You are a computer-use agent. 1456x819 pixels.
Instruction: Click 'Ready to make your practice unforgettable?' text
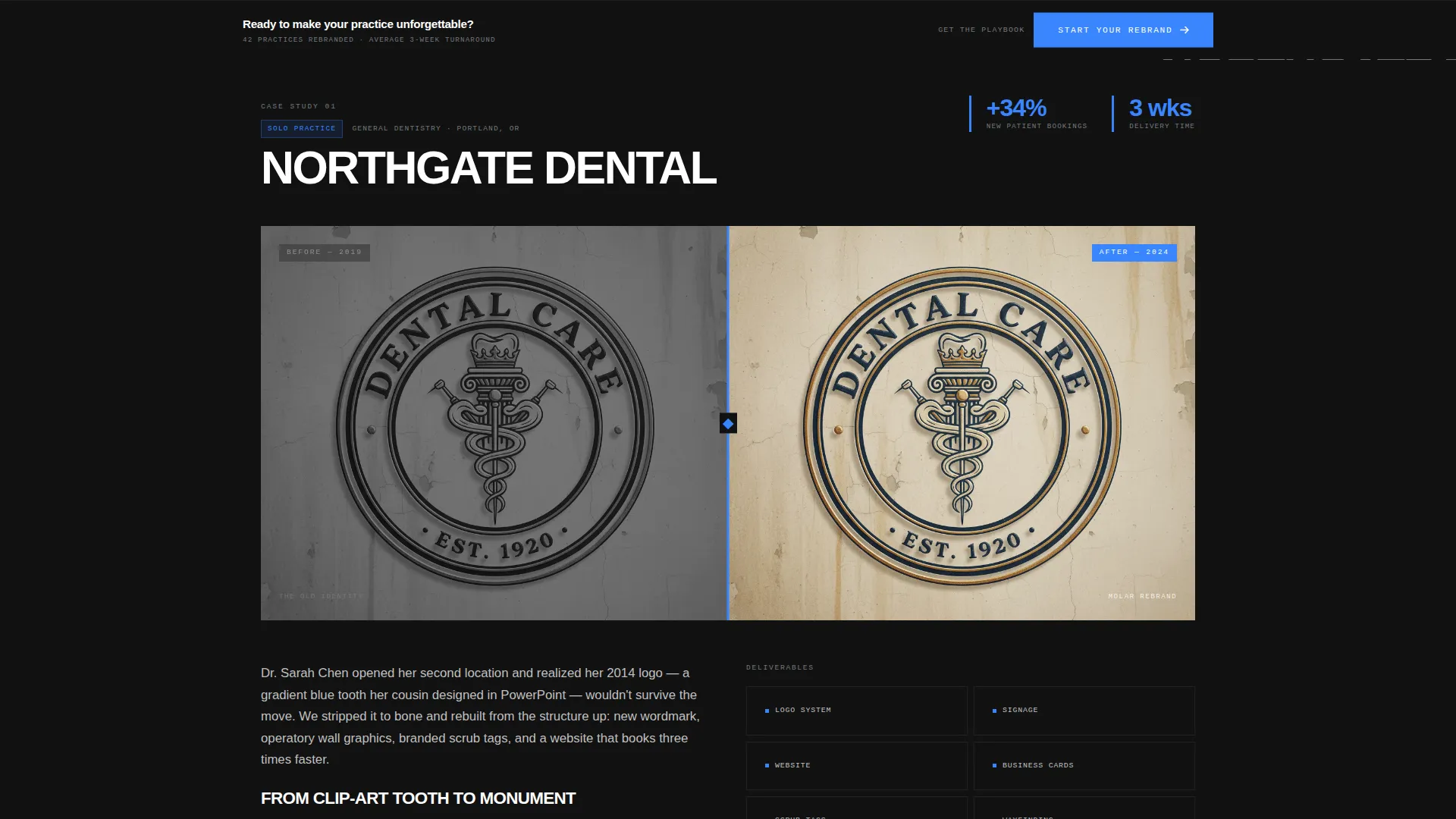point(358,24)
